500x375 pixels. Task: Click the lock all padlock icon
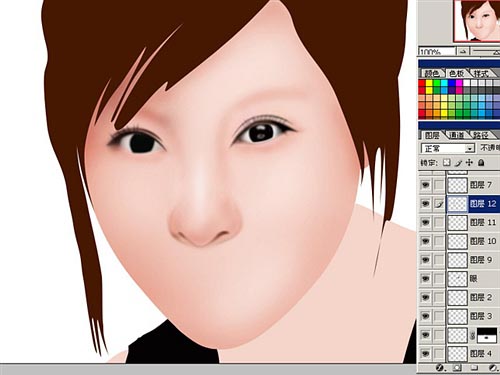481,163
